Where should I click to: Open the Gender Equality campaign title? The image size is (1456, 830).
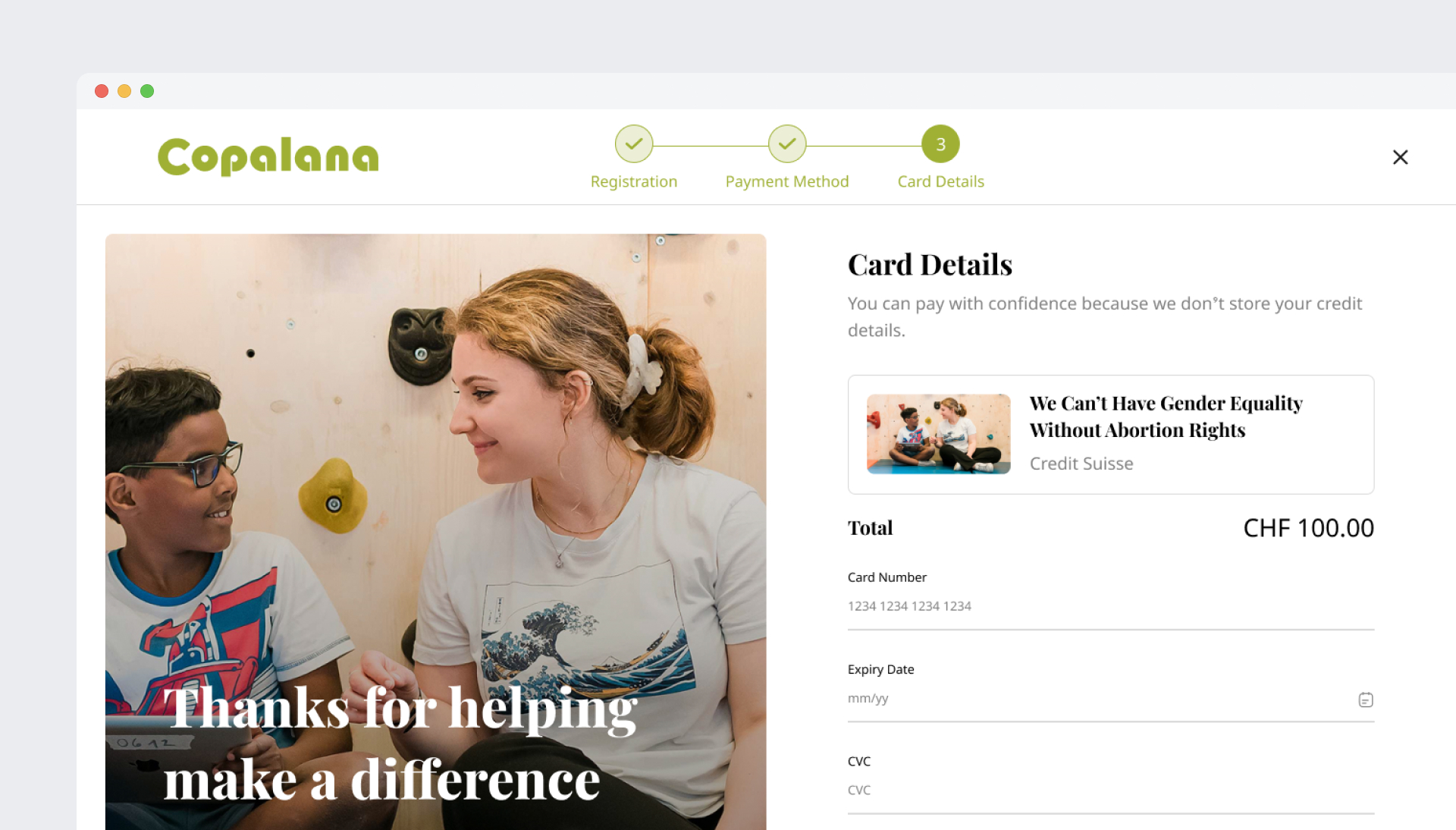[1166, 417]
